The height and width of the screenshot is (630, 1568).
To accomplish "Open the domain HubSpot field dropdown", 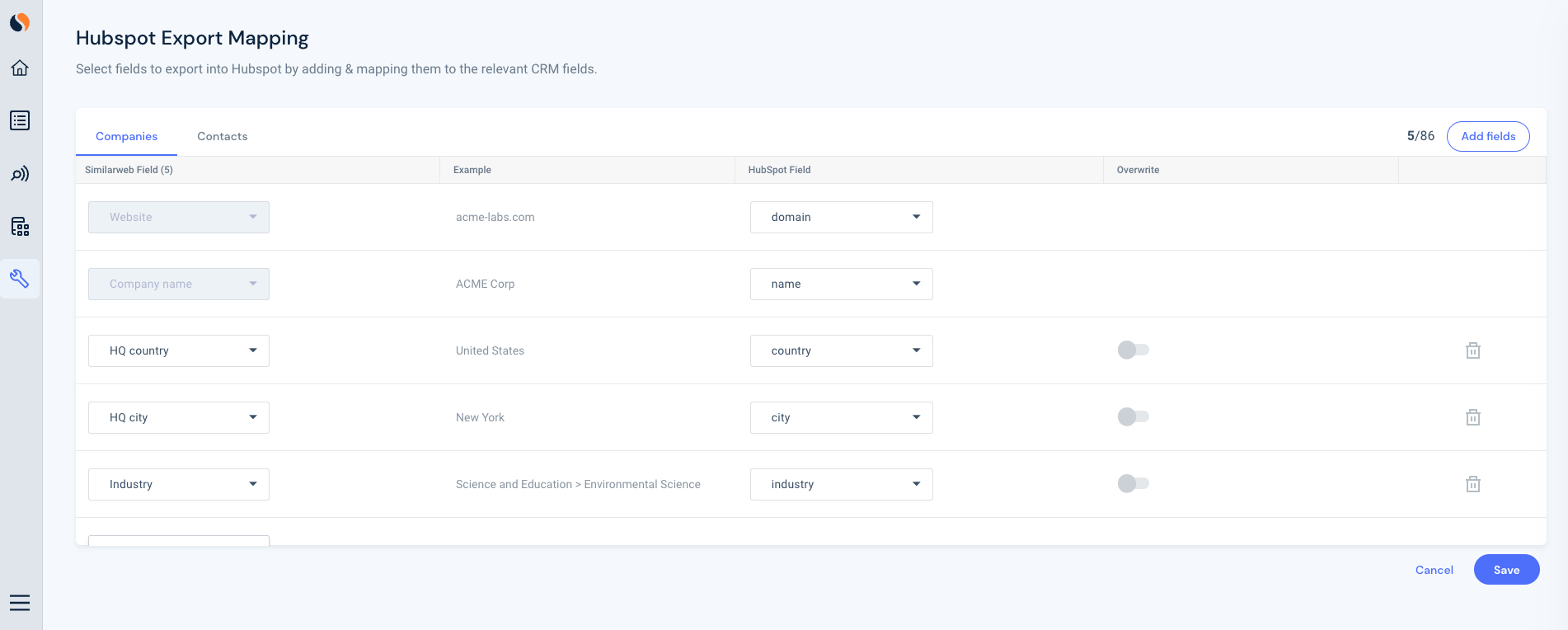I will [842, 217].
